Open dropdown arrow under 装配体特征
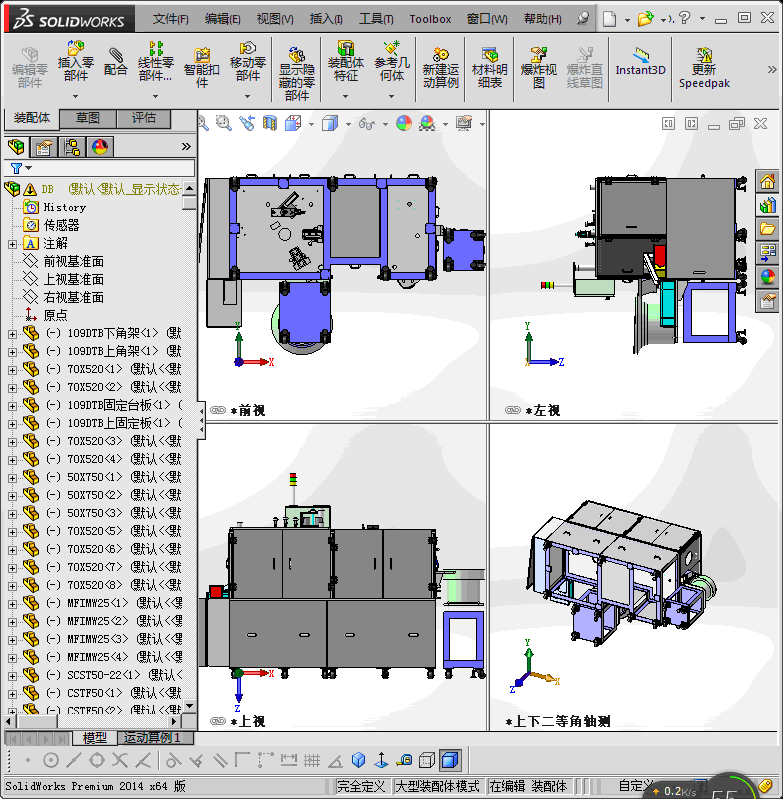Screen dimensions: 783x799 point(345,96)
